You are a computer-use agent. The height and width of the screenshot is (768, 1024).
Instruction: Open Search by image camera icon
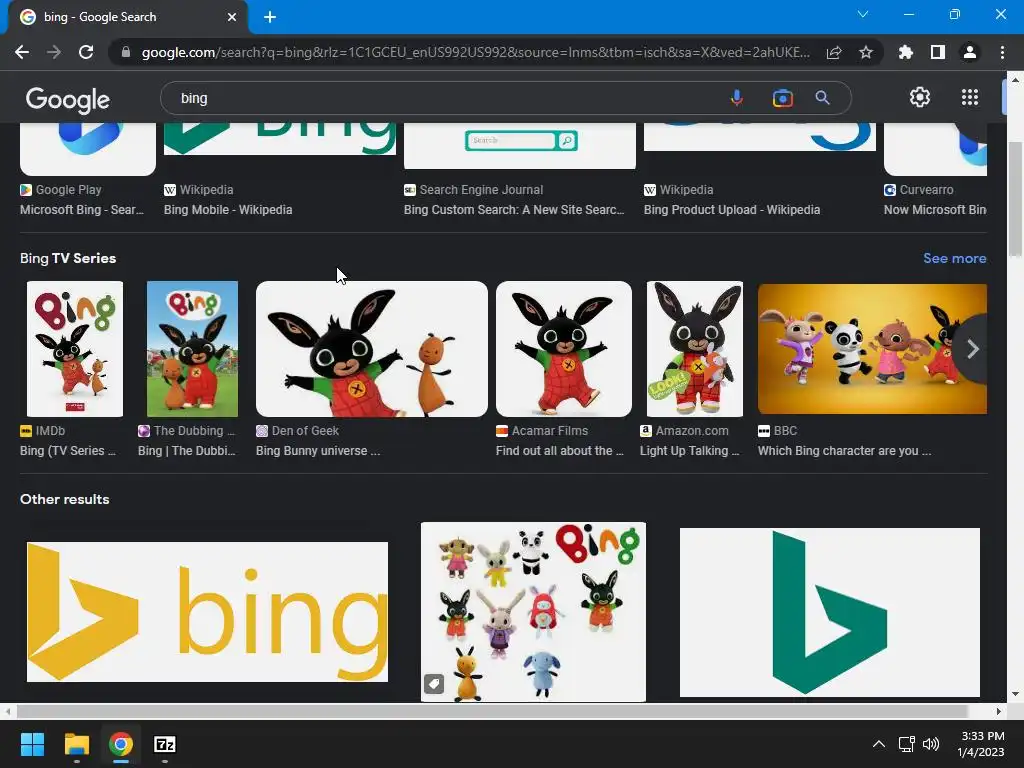pos(782,98)
